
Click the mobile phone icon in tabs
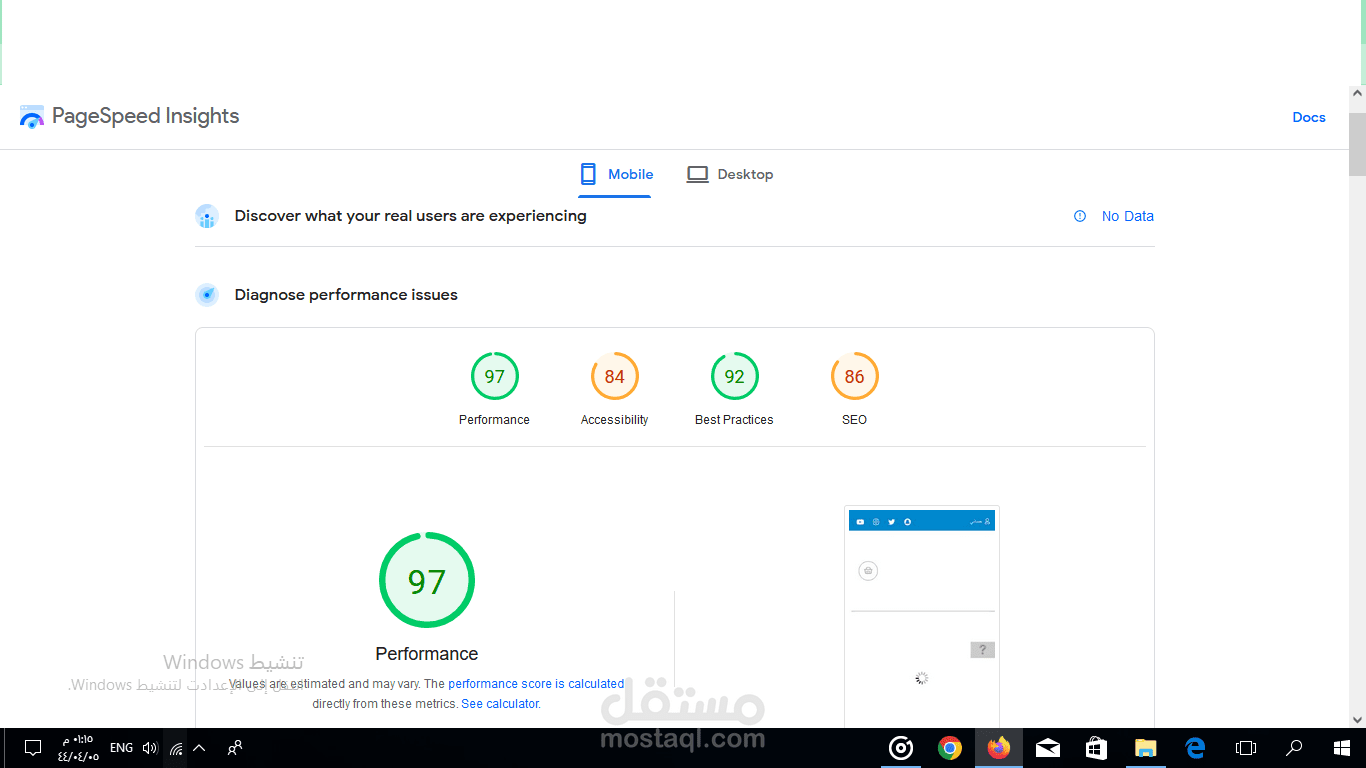[x=588, y=174]
